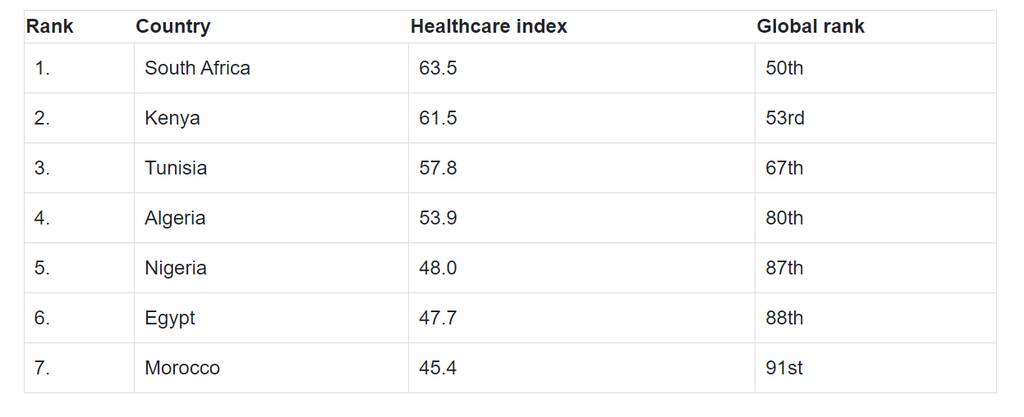The width and height of the screenshot is (1024, 417).
Task: Click the Nigeria cell
Action: point(176,268)
